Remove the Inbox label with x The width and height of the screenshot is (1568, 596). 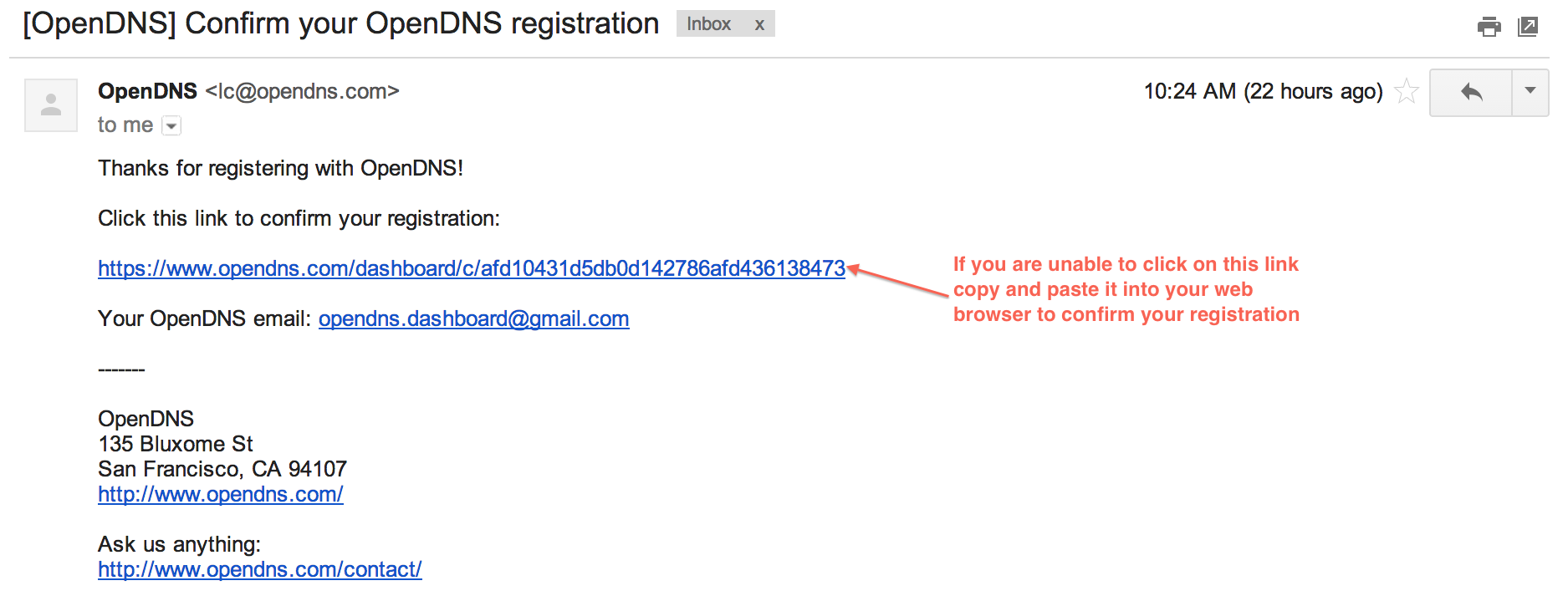click(759, 24)
